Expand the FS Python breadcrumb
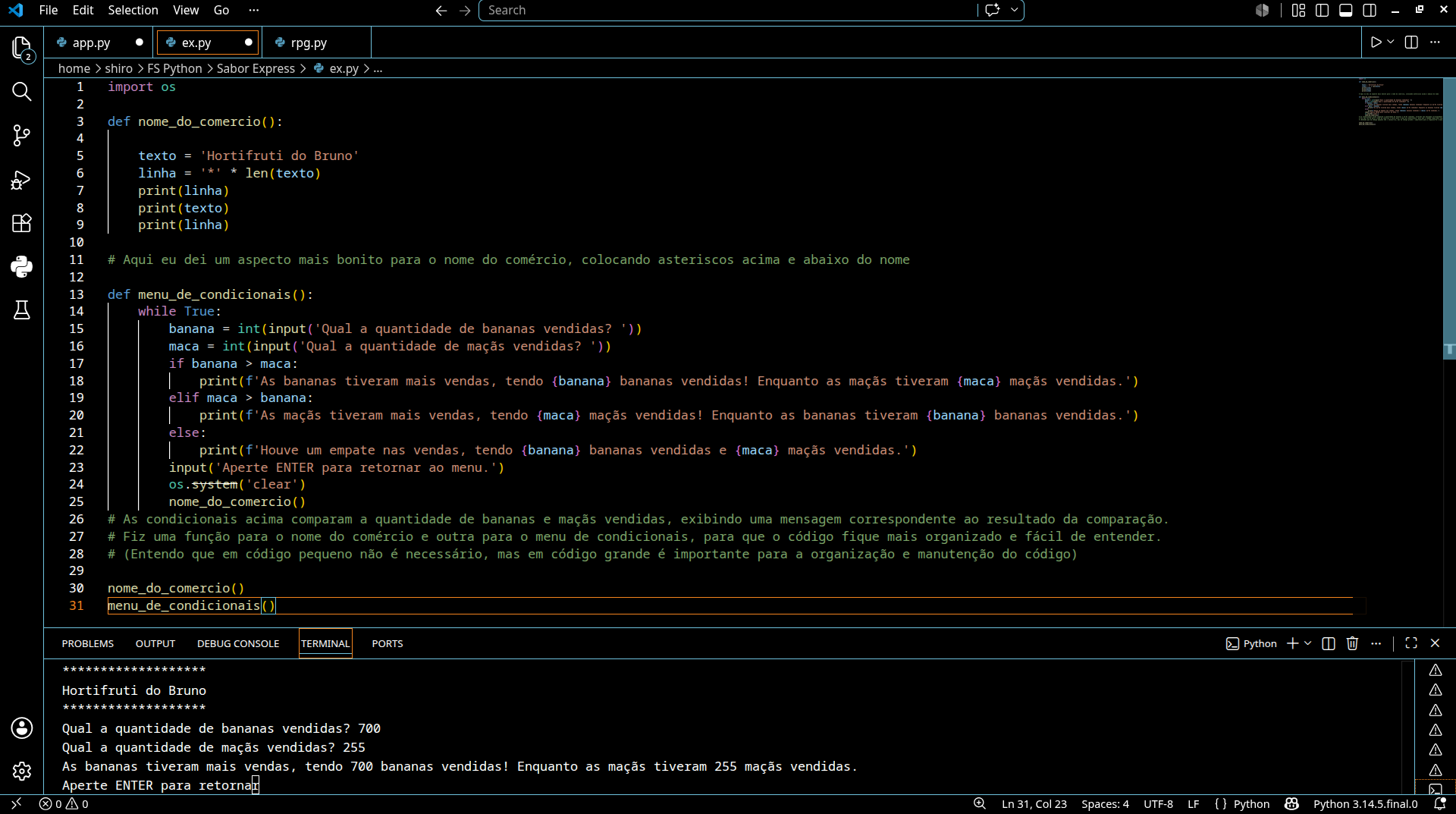This screenshot has height=814, width=1456. pyautogui.click(x=174, y=68)
